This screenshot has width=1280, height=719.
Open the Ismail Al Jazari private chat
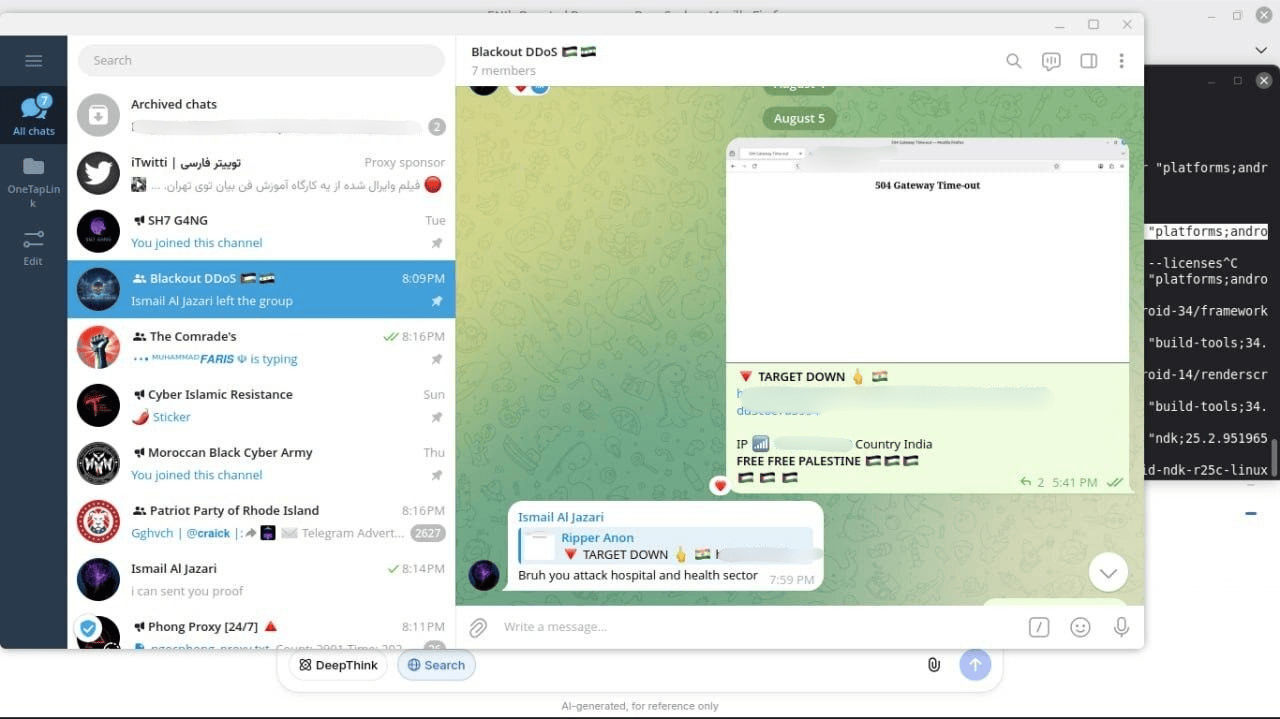tap(261, 579)
